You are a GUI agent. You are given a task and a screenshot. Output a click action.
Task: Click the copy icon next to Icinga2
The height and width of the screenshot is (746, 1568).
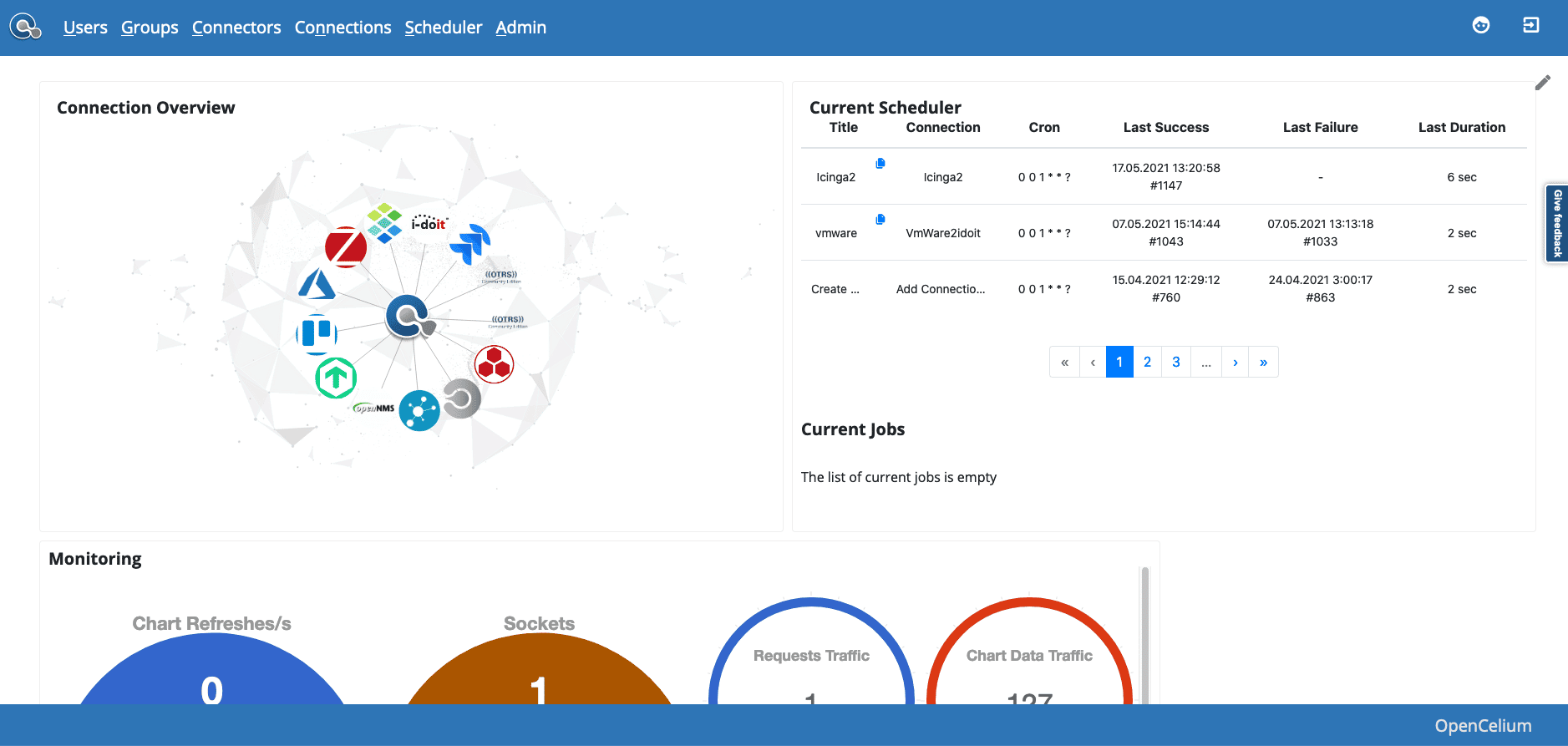coord(880,164)
